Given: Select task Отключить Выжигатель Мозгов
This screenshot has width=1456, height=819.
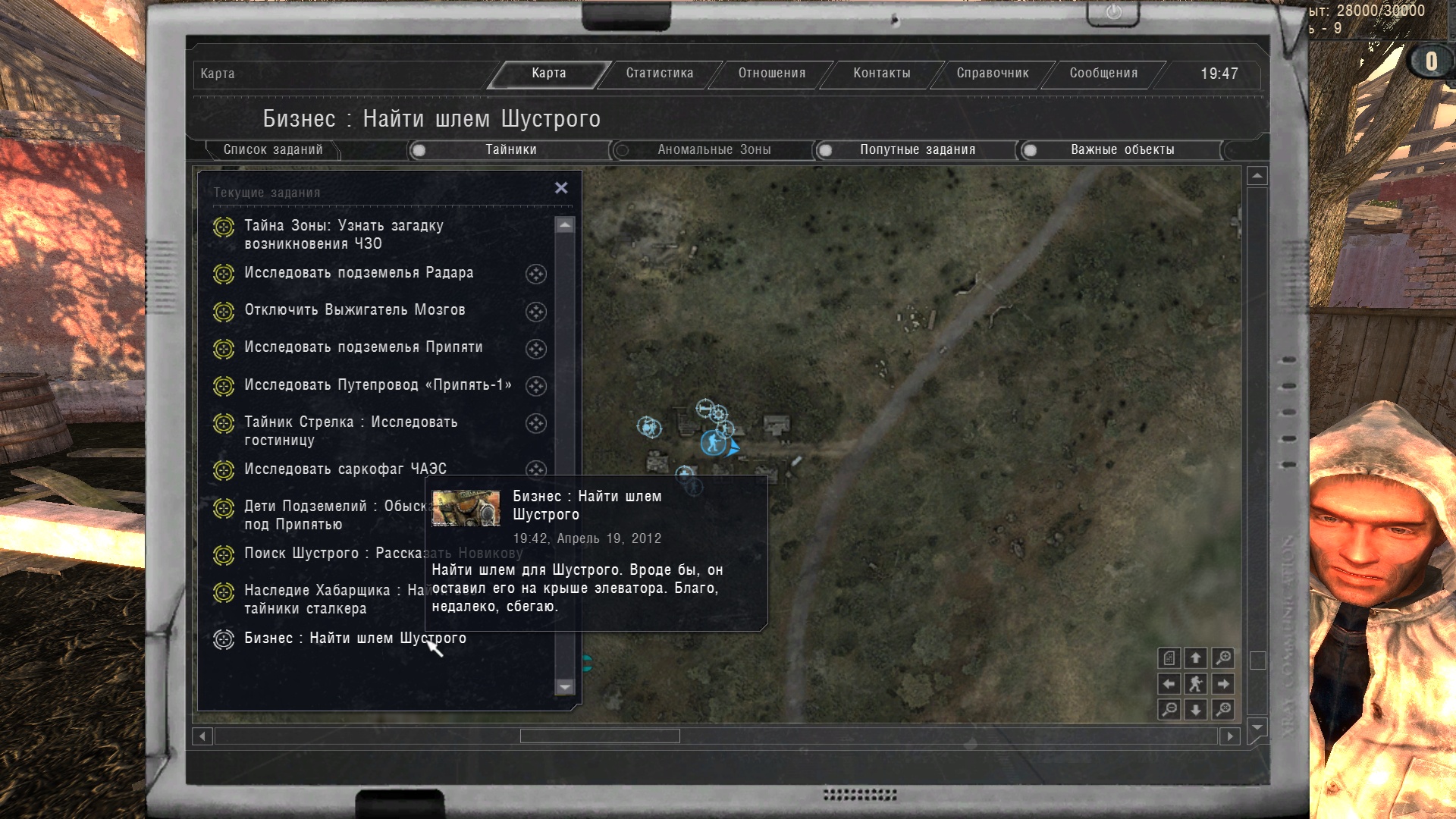Looking at the screenshot, I should click(354, 310).
